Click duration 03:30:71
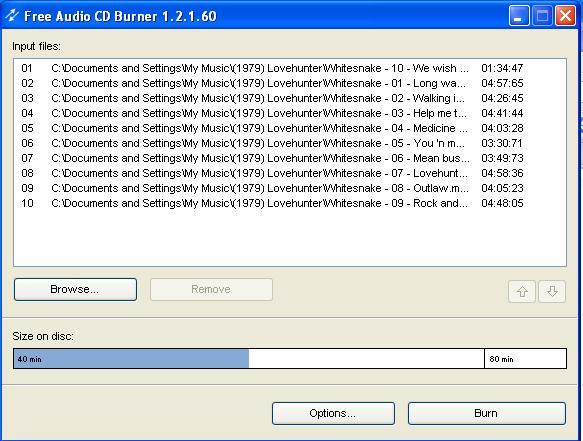 tap(502, 143)
